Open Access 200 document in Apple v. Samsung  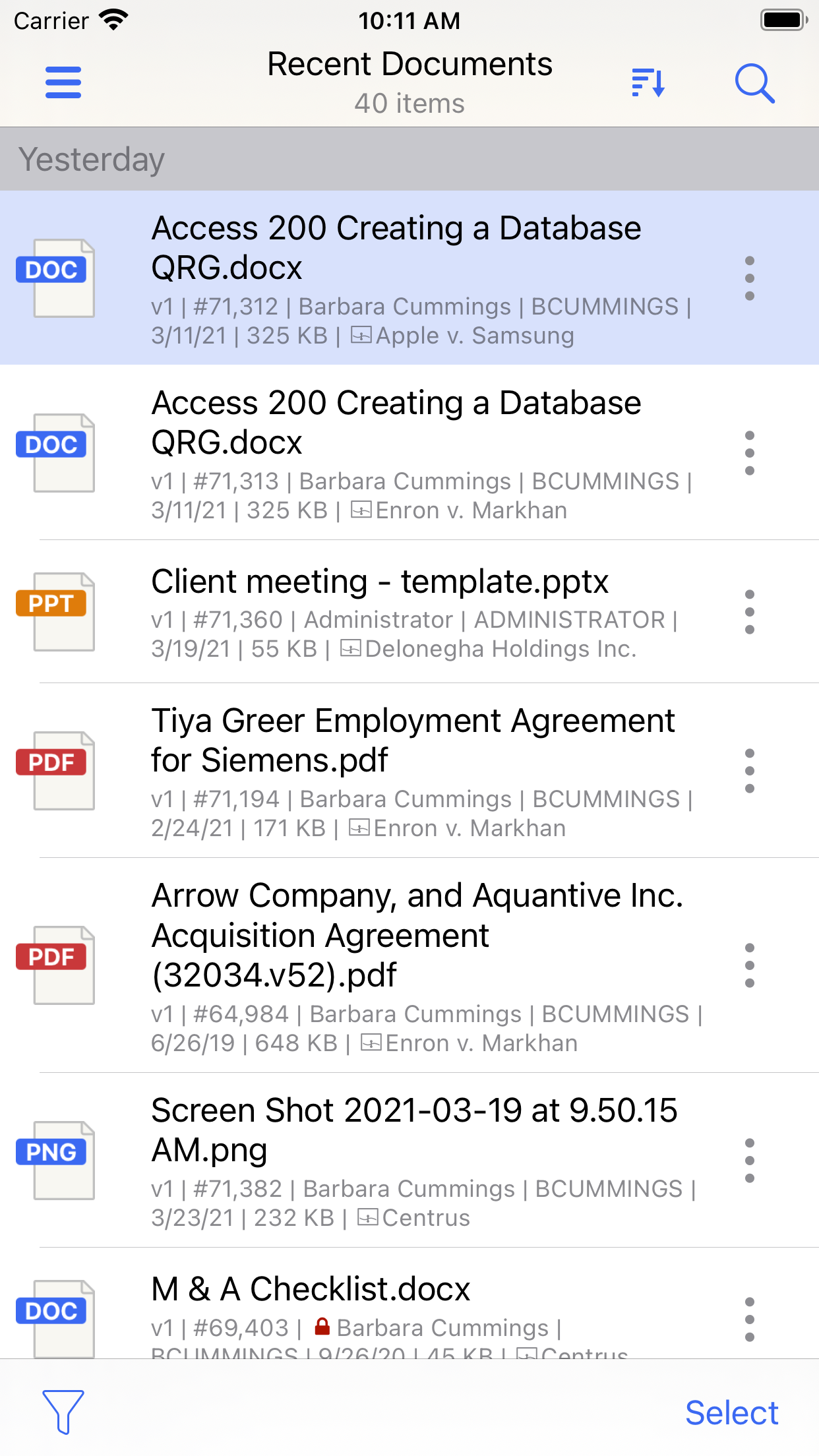tap(409, 278)
